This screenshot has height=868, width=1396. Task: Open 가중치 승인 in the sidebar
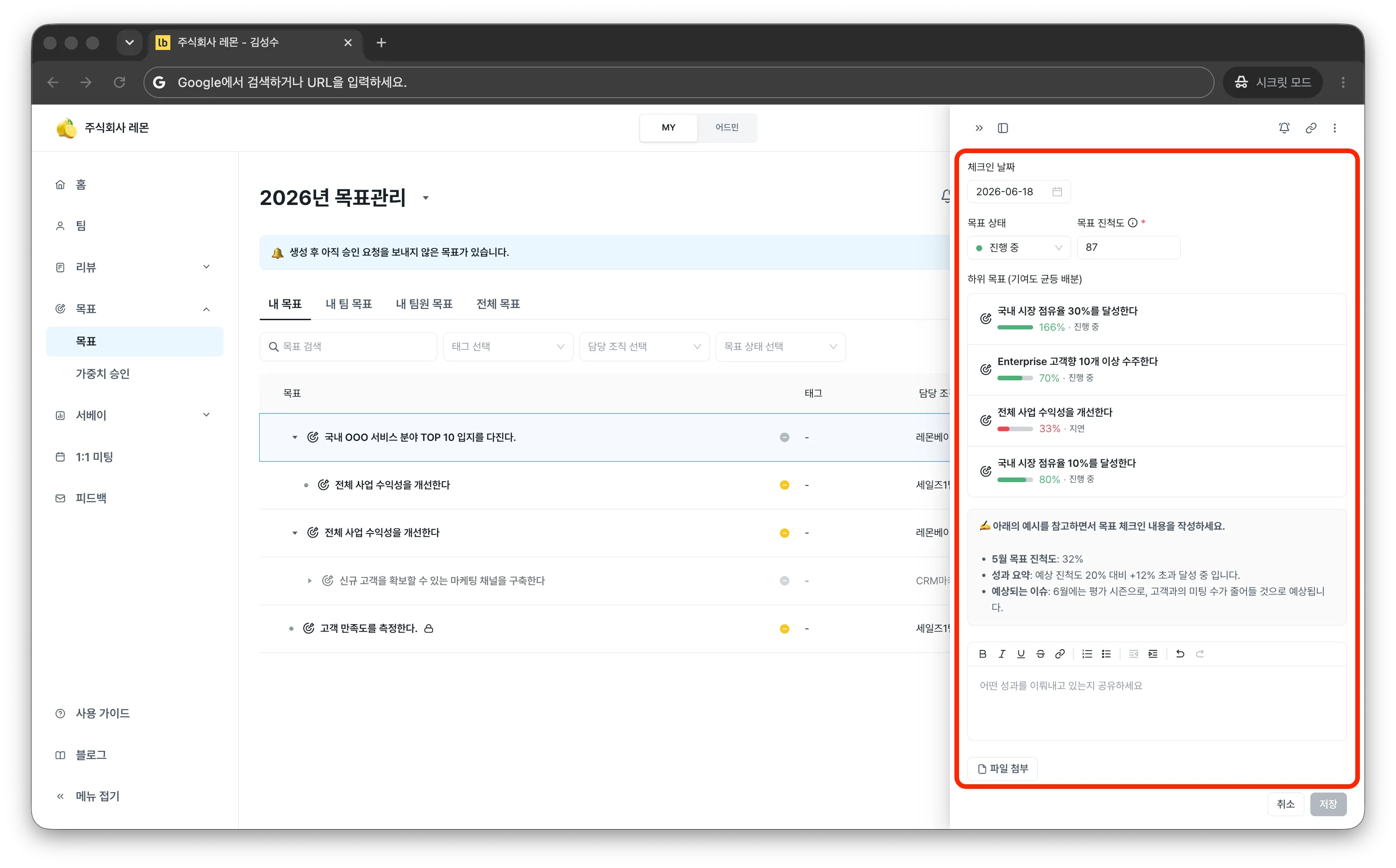coord(103,374)
